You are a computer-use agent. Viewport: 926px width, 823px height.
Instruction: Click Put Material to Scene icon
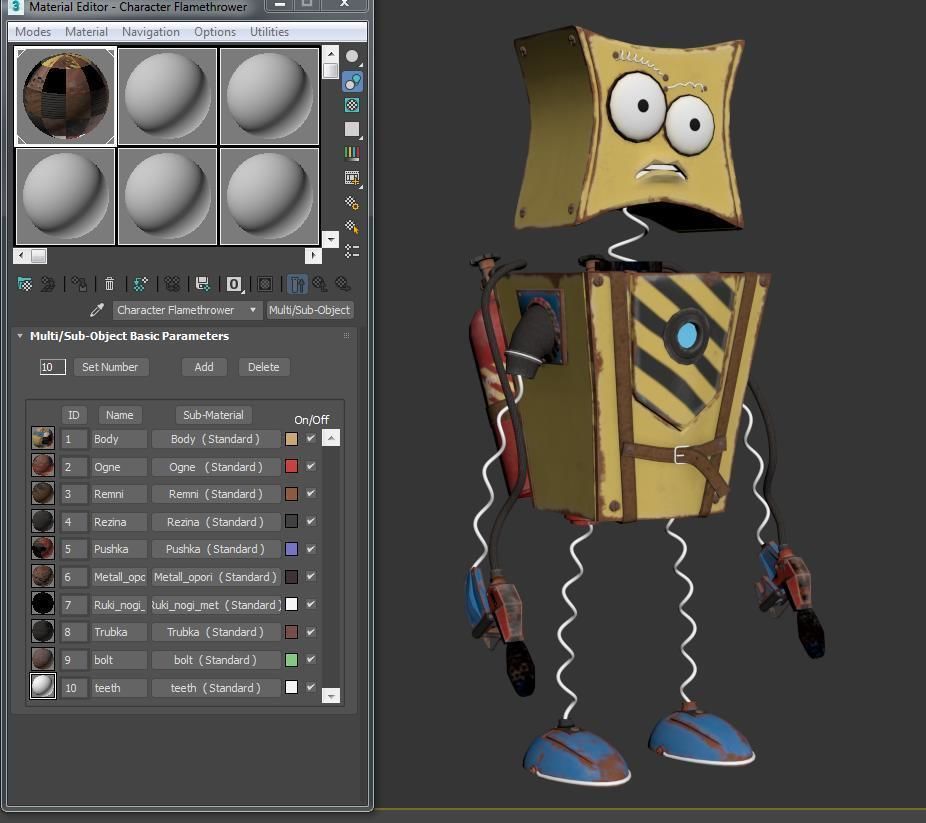(x=48, y=285)
